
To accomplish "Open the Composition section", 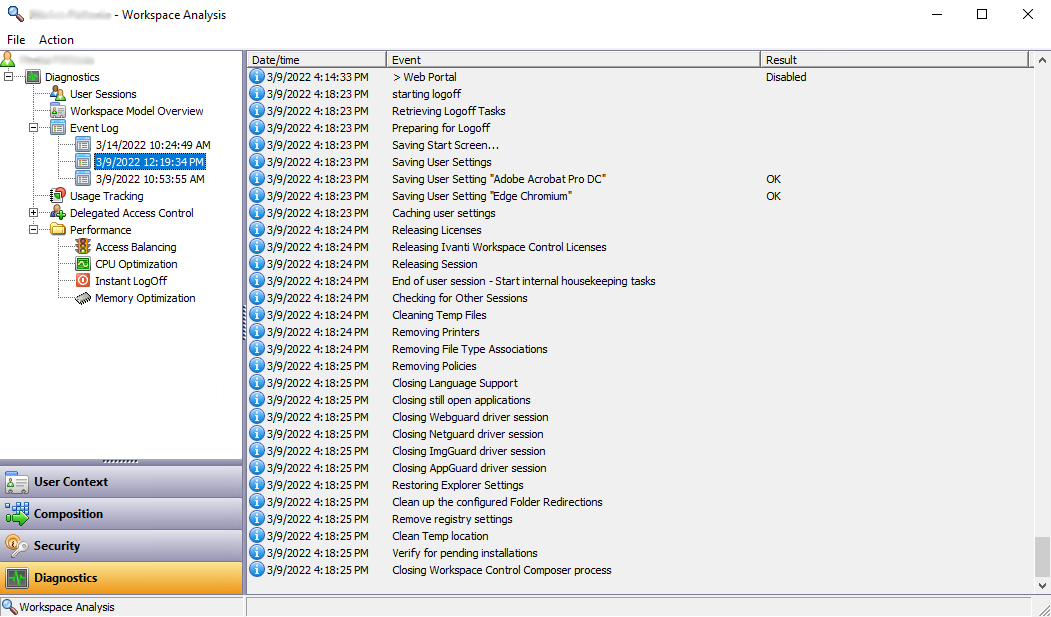I will pyautogui.click(x=121, y=514).
